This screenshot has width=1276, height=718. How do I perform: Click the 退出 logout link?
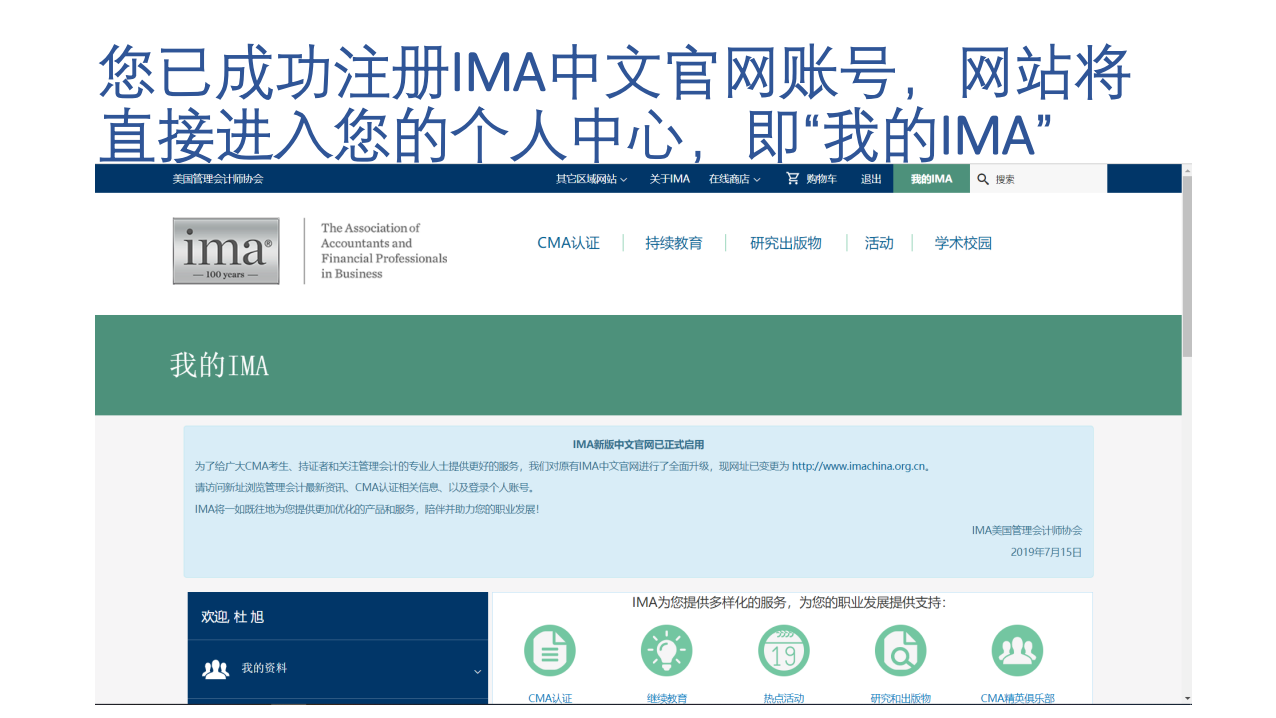(x=870, y=178)
